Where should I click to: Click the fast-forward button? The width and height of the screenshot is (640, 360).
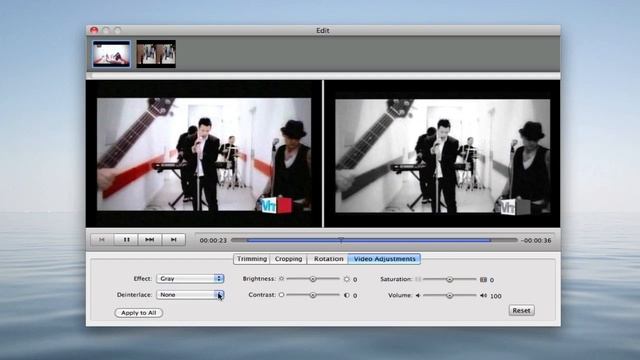coord(150,240)
